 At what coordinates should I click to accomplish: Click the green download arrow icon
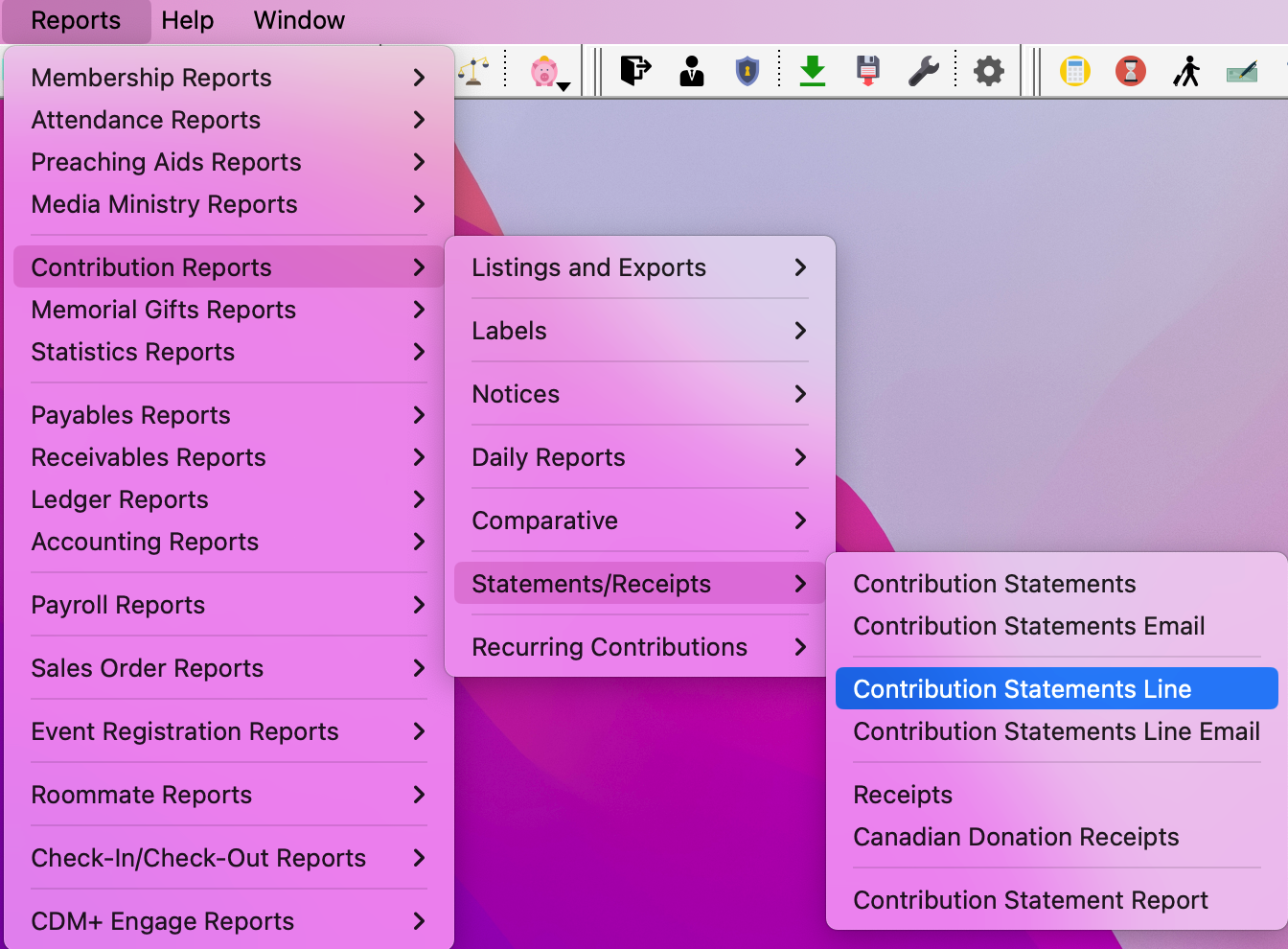click(x=813, y=71)
